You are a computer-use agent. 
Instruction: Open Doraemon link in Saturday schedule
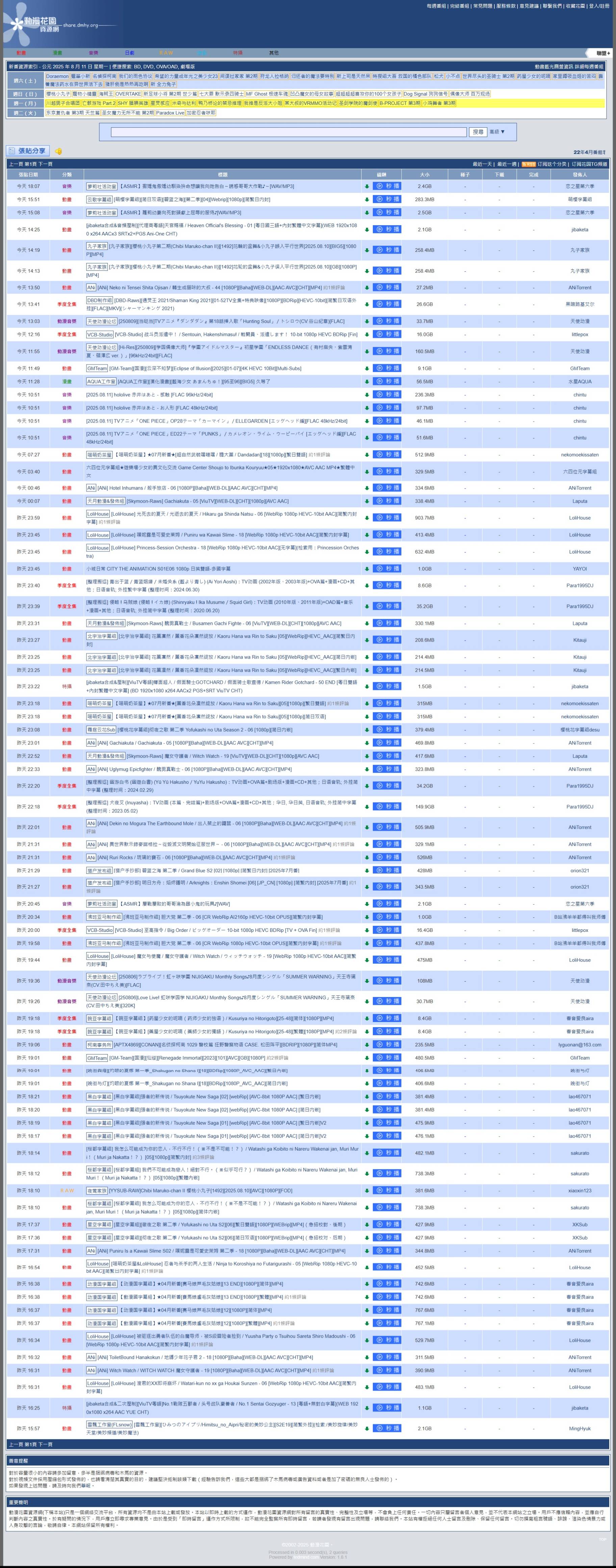pyautogui.click(x=57, y=77)
